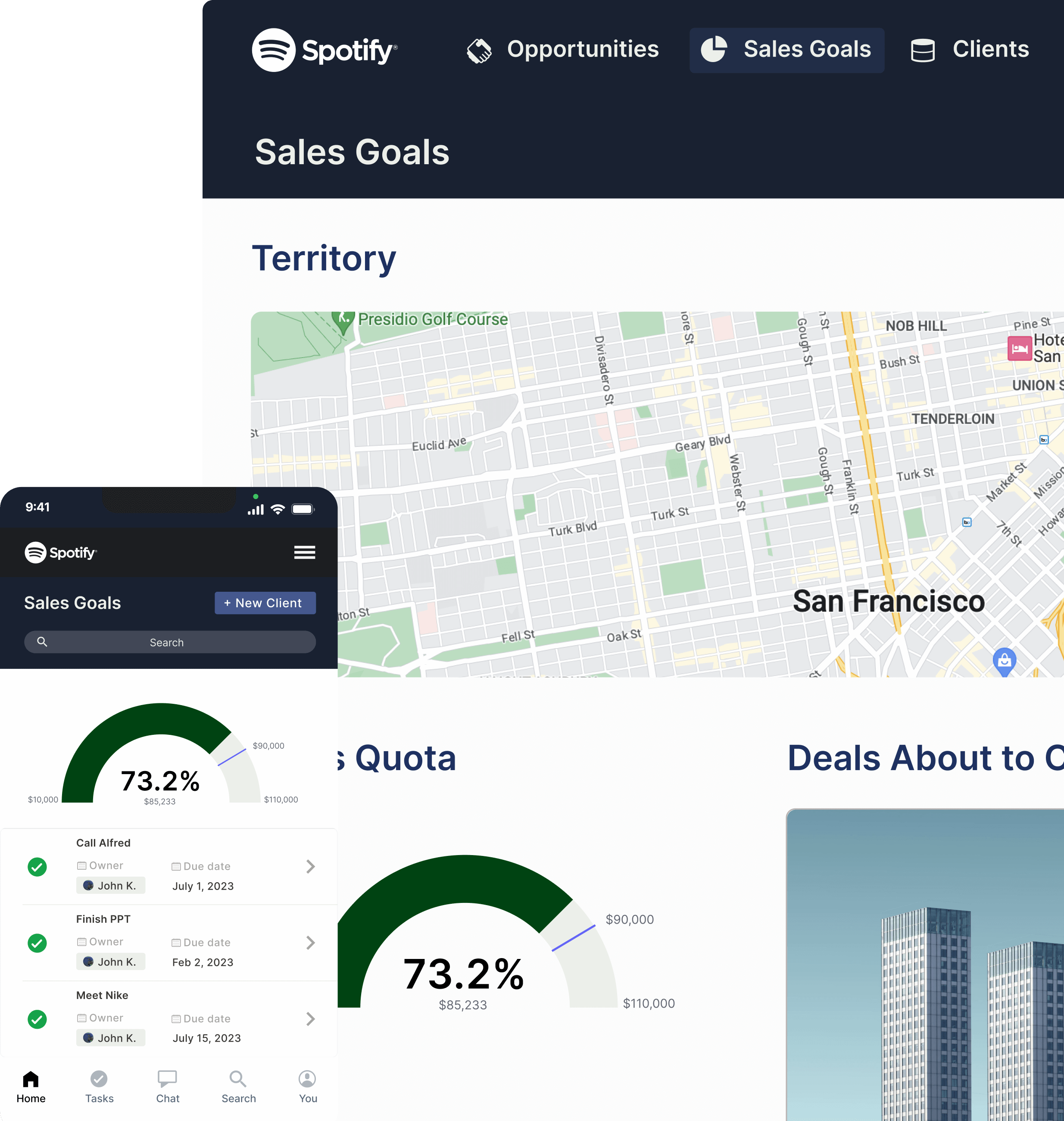Viewport: 1064px width, 1121px height.
Task: Click the Due date calendar icon in Finish PPT row
Action: pos(176,943)
